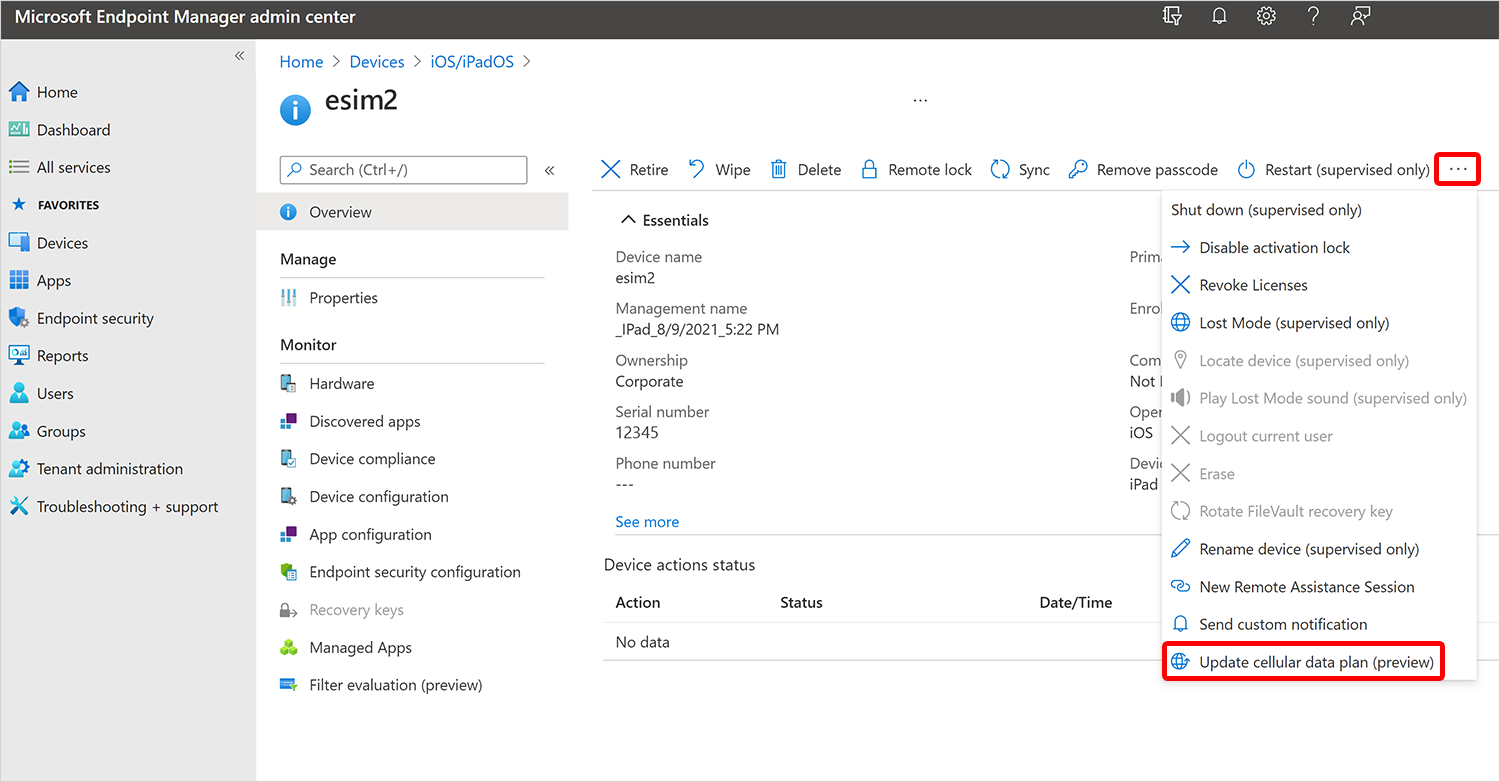Focus the Search (Ctrl+/) field
1500x782 pixels.
(x=403, y=170)
